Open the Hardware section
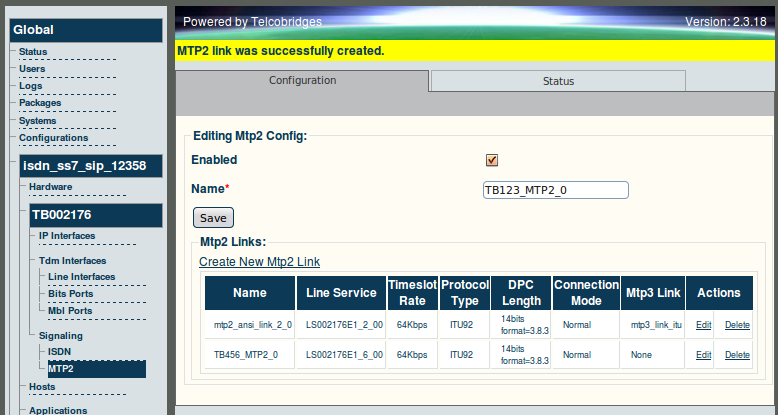This screenshot has width=778, height=415. click(x=50, y=187)
